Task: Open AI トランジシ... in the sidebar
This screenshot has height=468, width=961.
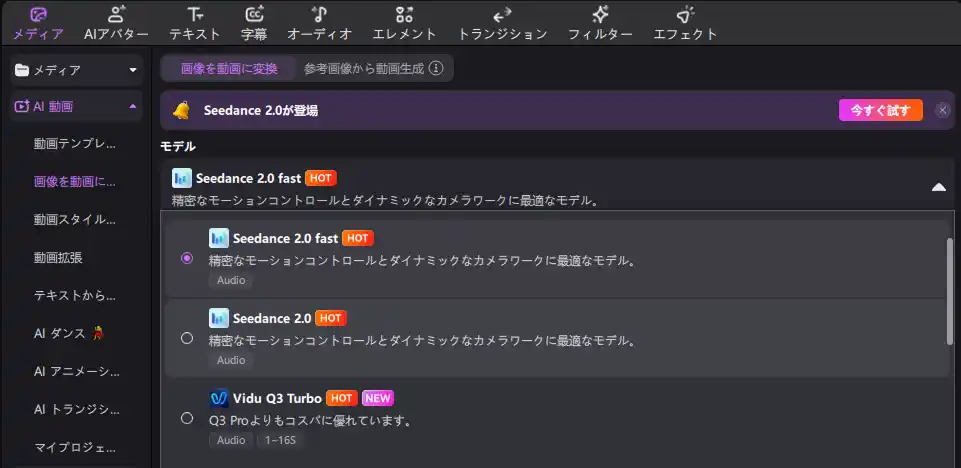Action: coord(77,410)
